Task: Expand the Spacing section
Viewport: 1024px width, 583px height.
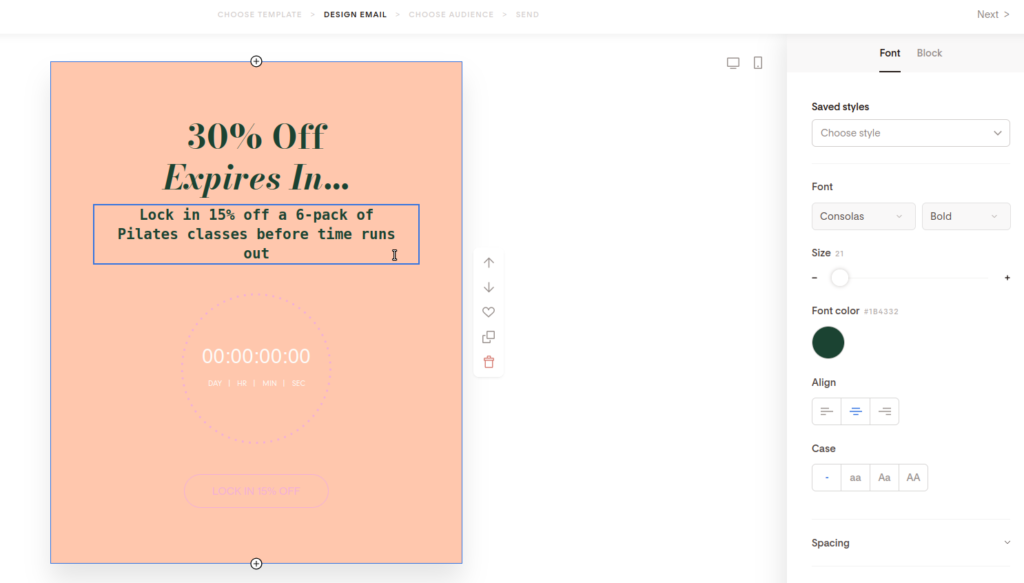Action: click(910, 543)
